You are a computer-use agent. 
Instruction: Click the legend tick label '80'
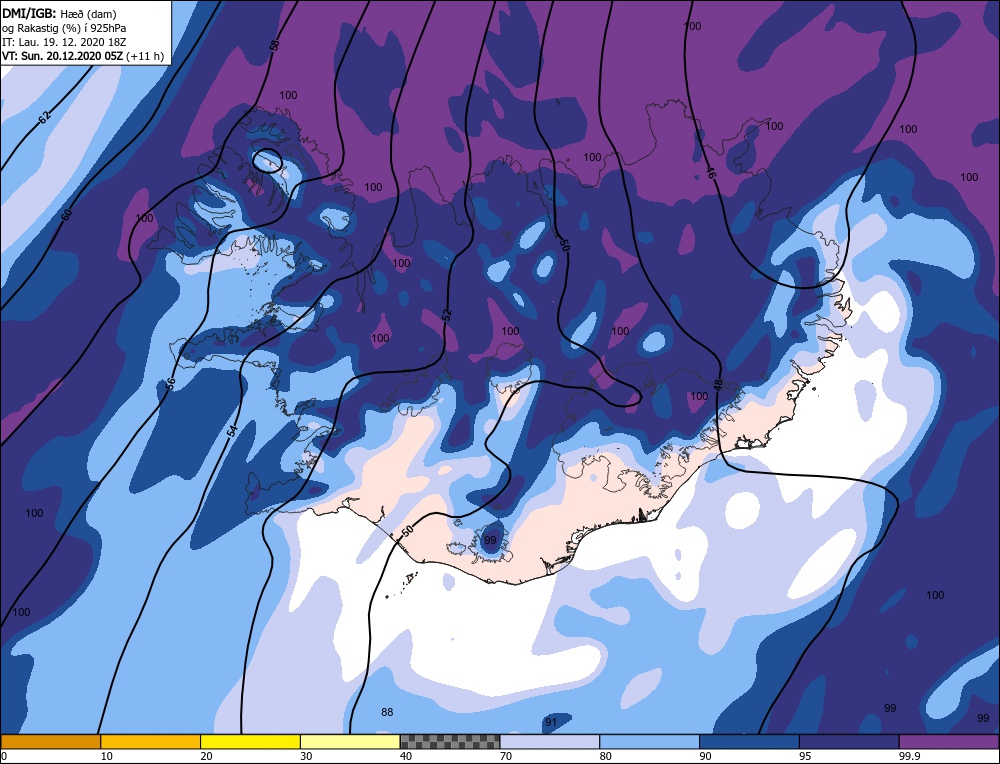click(605, 756)
